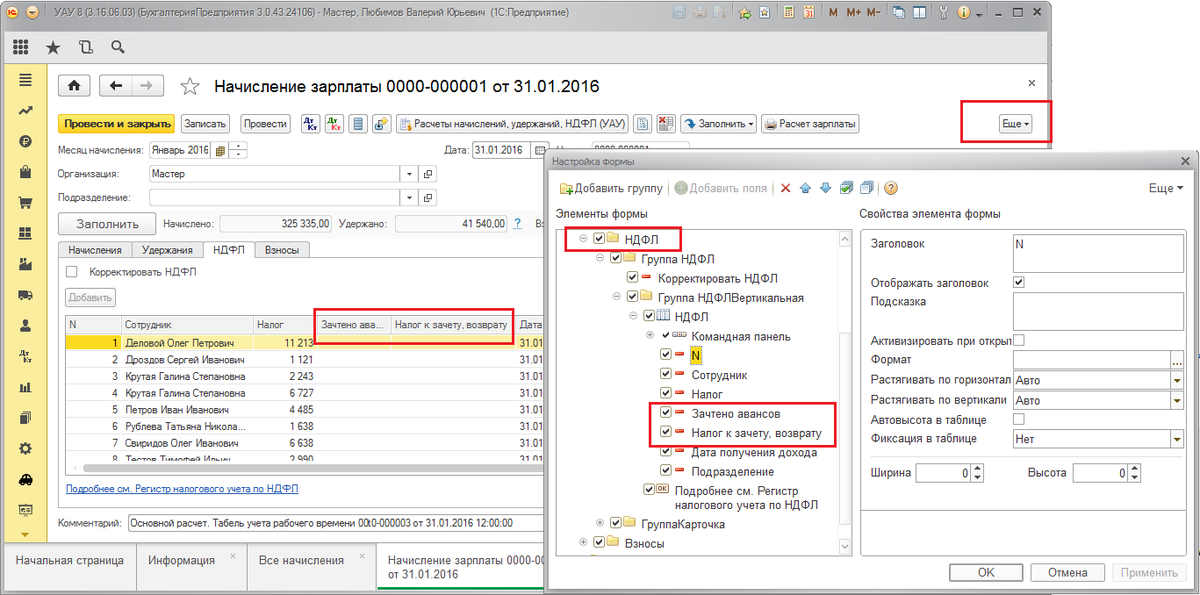Uncheck the Зачтено авансов element checkbox
1200x595 pixels.
pyautogui.click(x=666, y=413)
